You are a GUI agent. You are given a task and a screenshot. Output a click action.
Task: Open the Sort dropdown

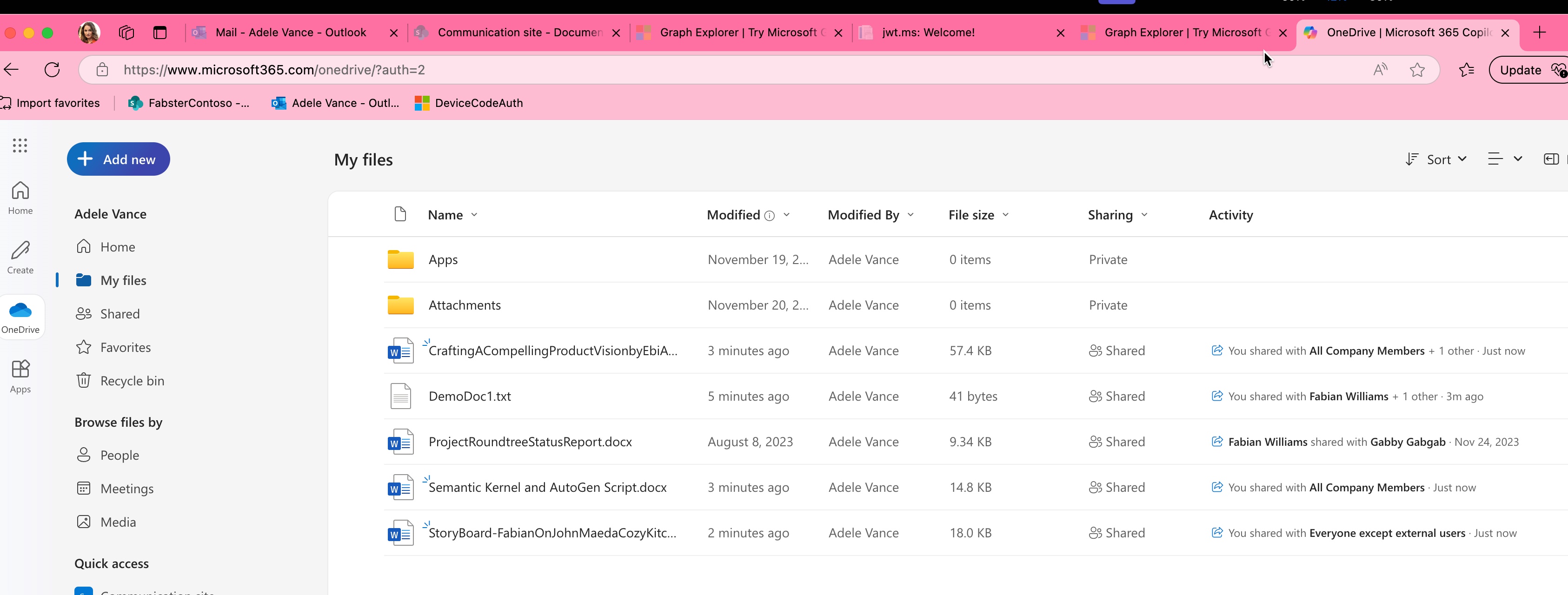click(1435, 159)
